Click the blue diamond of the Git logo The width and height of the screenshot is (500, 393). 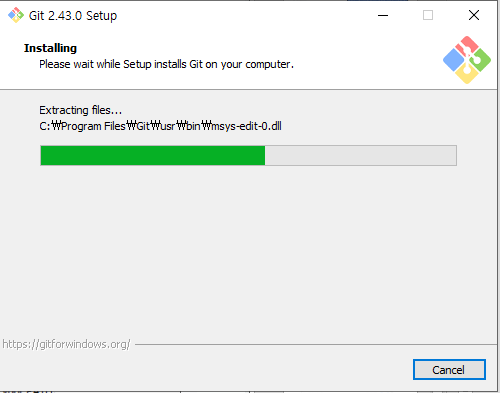click(x=454, y=60)
